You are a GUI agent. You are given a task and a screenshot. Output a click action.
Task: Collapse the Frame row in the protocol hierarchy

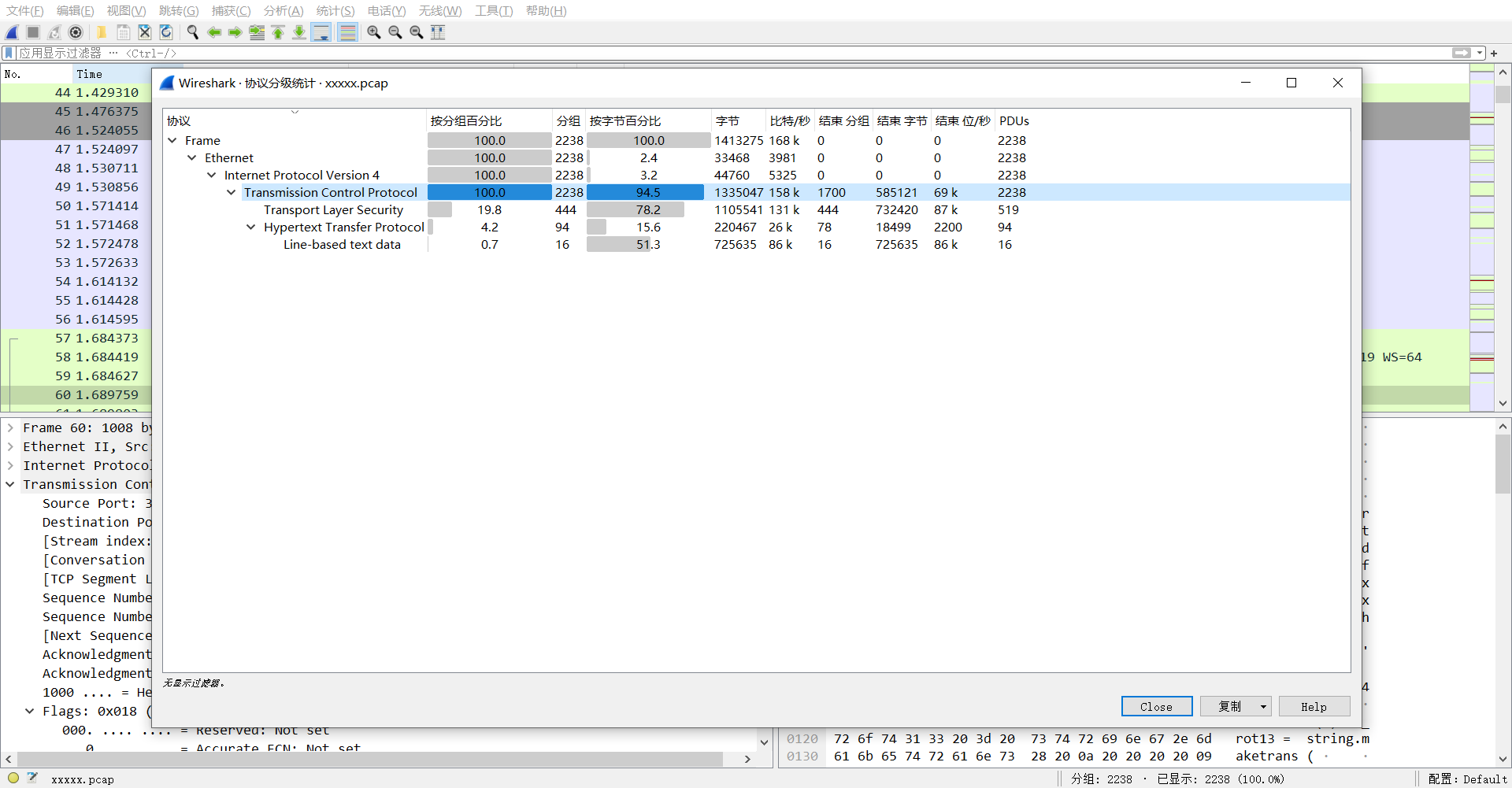172,140
